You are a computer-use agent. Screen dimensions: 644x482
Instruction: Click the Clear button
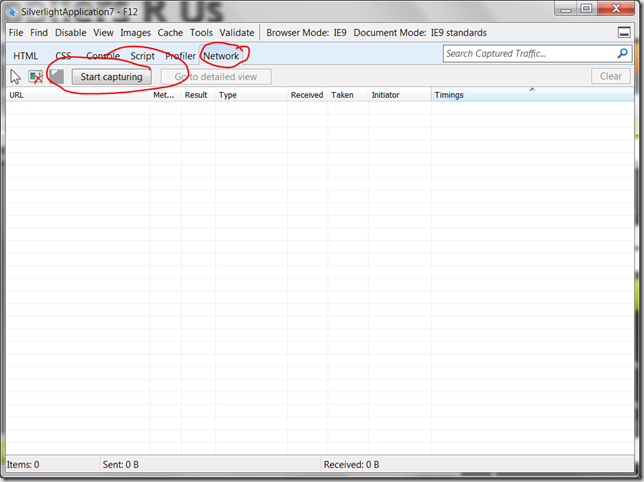point(611,76)
